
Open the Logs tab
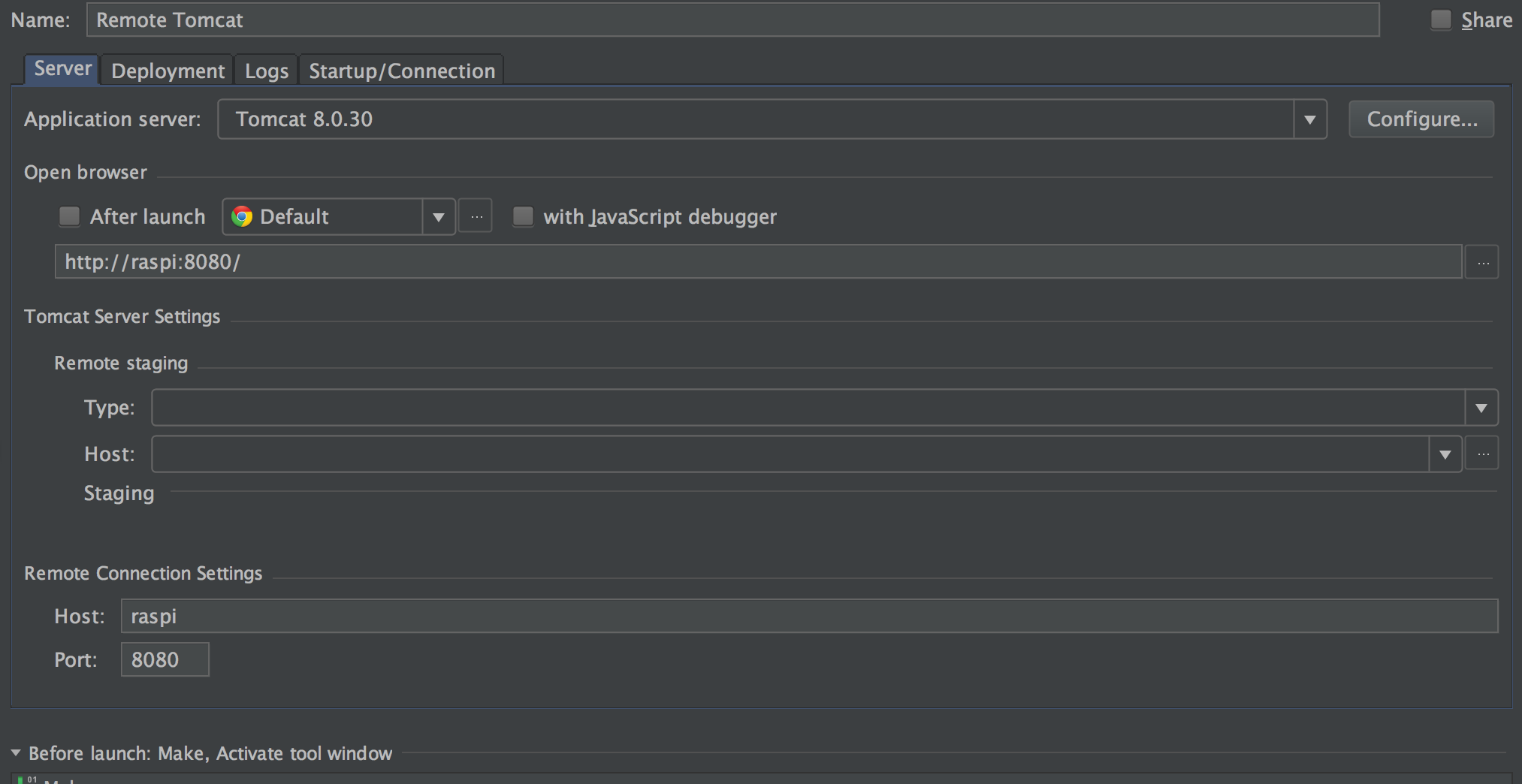click(x=267, y=71)
